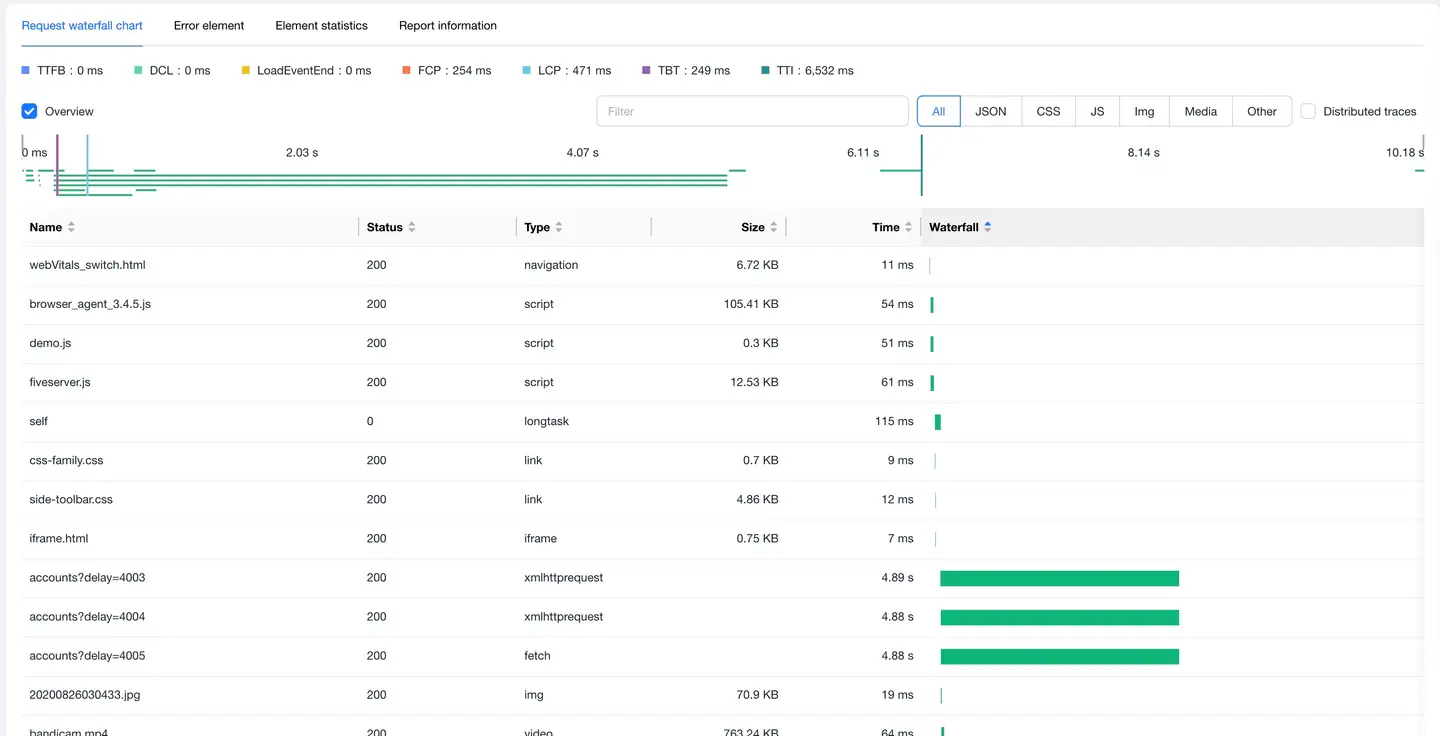
Task: Sort table by the Status column icon
Action: click(x=411, y=228)
